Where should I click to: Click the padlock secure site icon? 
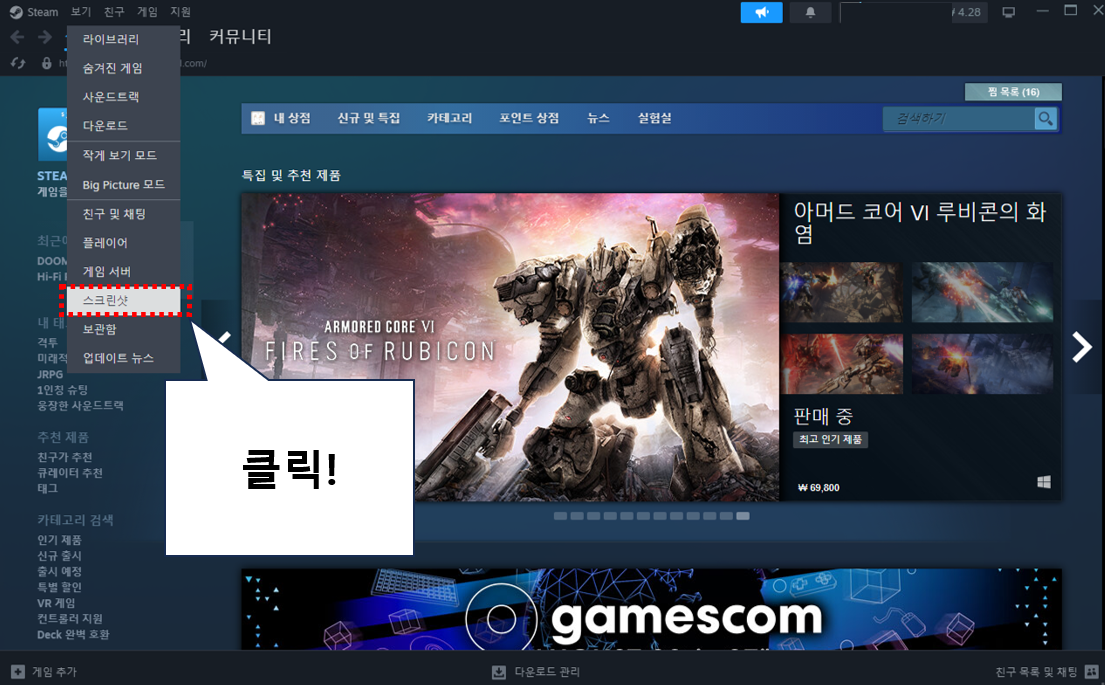47,63
